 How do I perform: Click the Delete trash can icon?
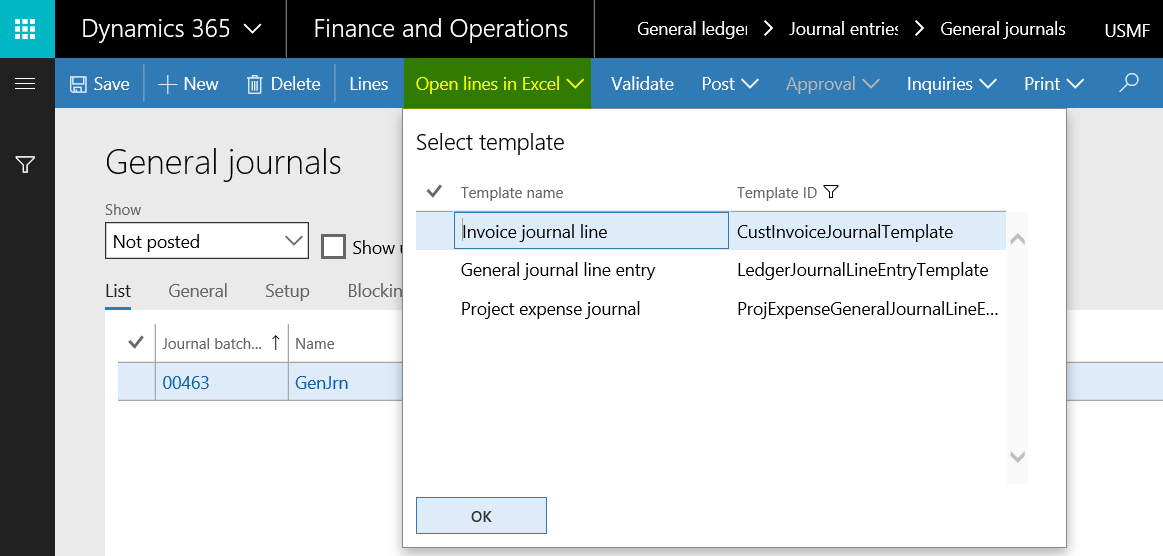[x=255, y=85]
